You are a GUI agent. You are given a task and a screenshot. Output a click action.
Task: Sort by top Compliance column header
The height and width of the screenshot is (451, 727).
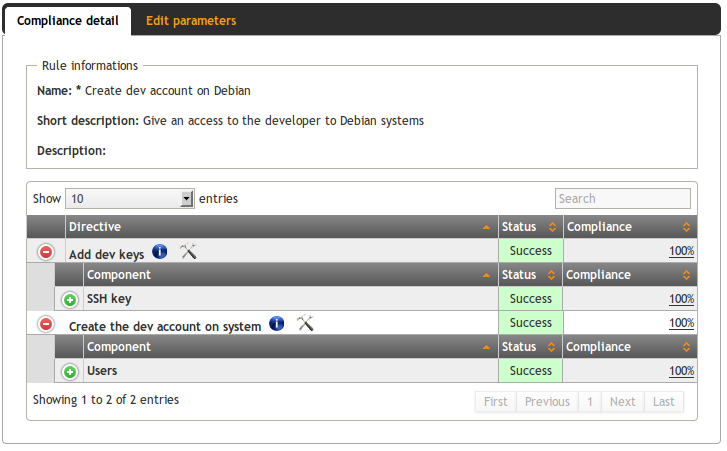(x=629, y=227)
